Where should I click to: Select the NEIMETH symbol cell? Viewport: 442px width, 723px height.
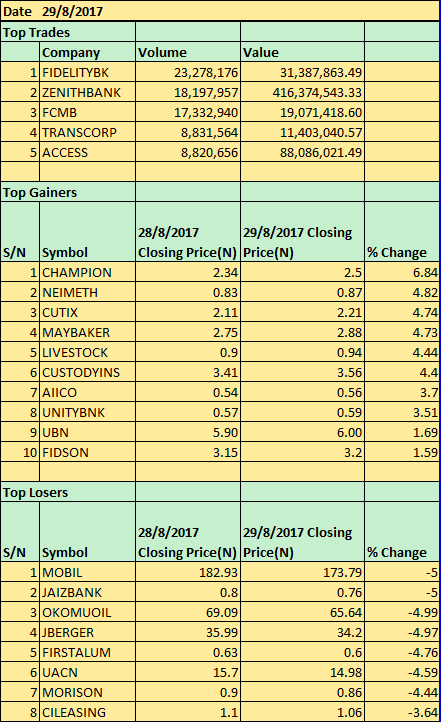[88, 292]
